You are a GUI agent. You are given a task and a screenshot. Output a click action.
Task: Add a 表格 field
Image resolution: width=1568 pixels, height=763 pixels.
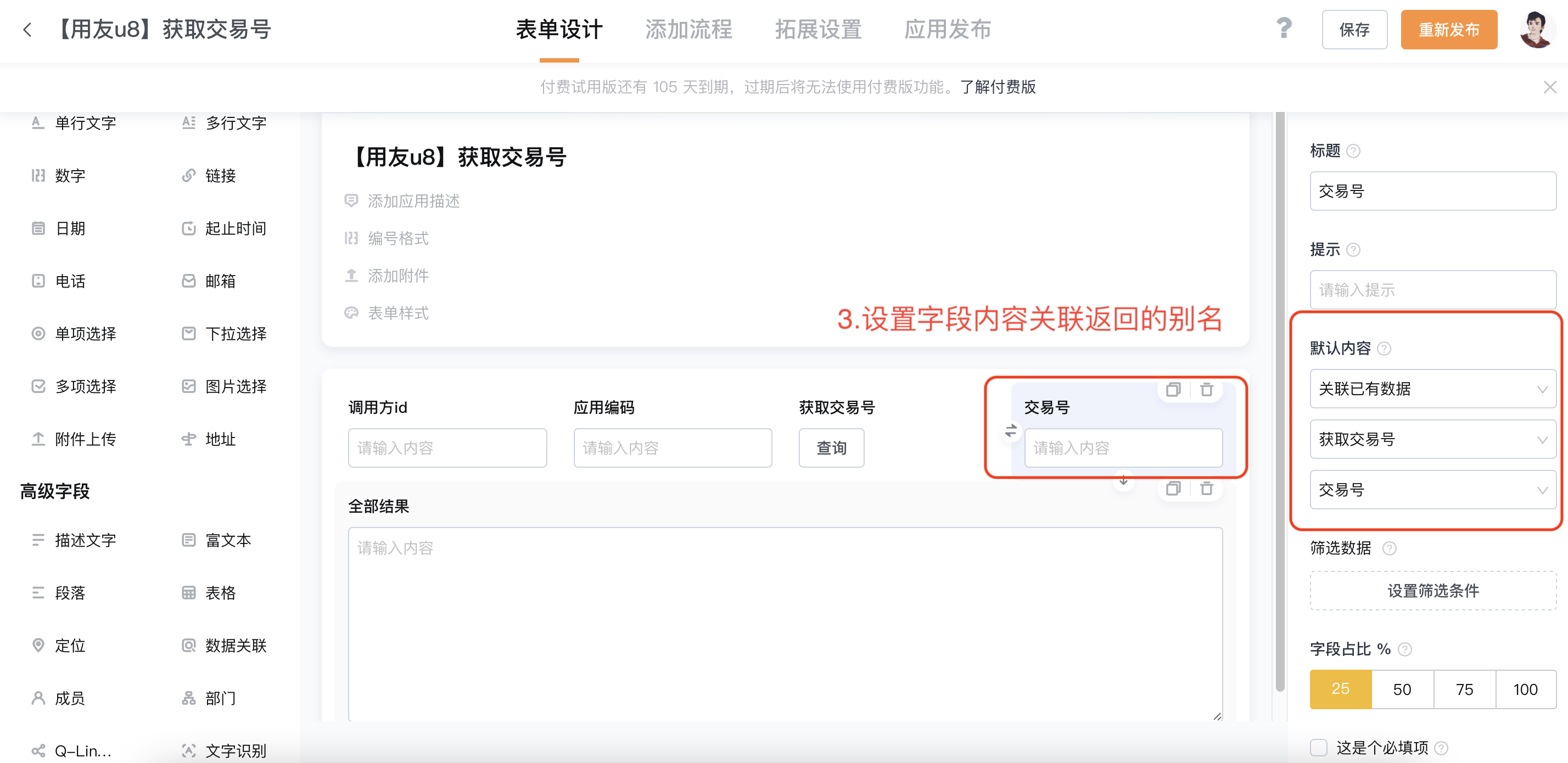[x=209, y=593]
